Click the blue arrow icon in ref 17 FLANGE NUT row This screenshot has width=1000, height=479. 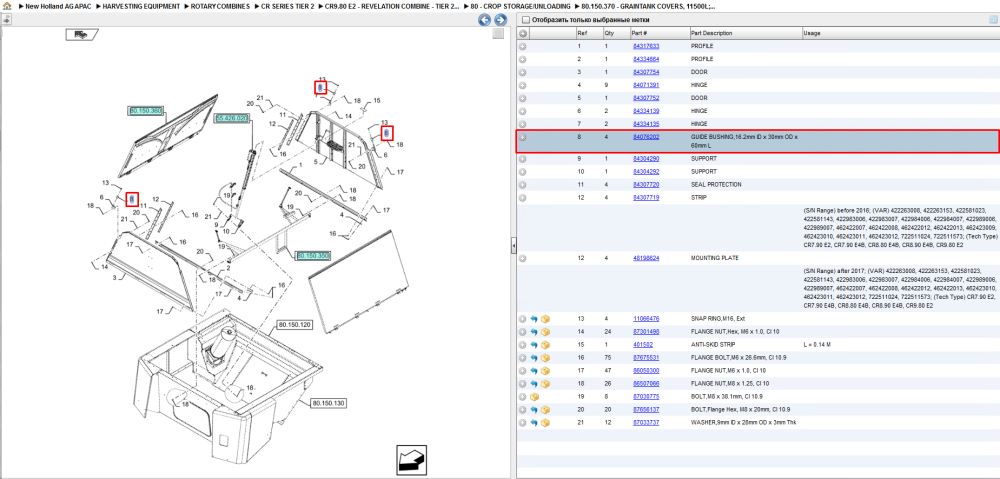(534, 371)
